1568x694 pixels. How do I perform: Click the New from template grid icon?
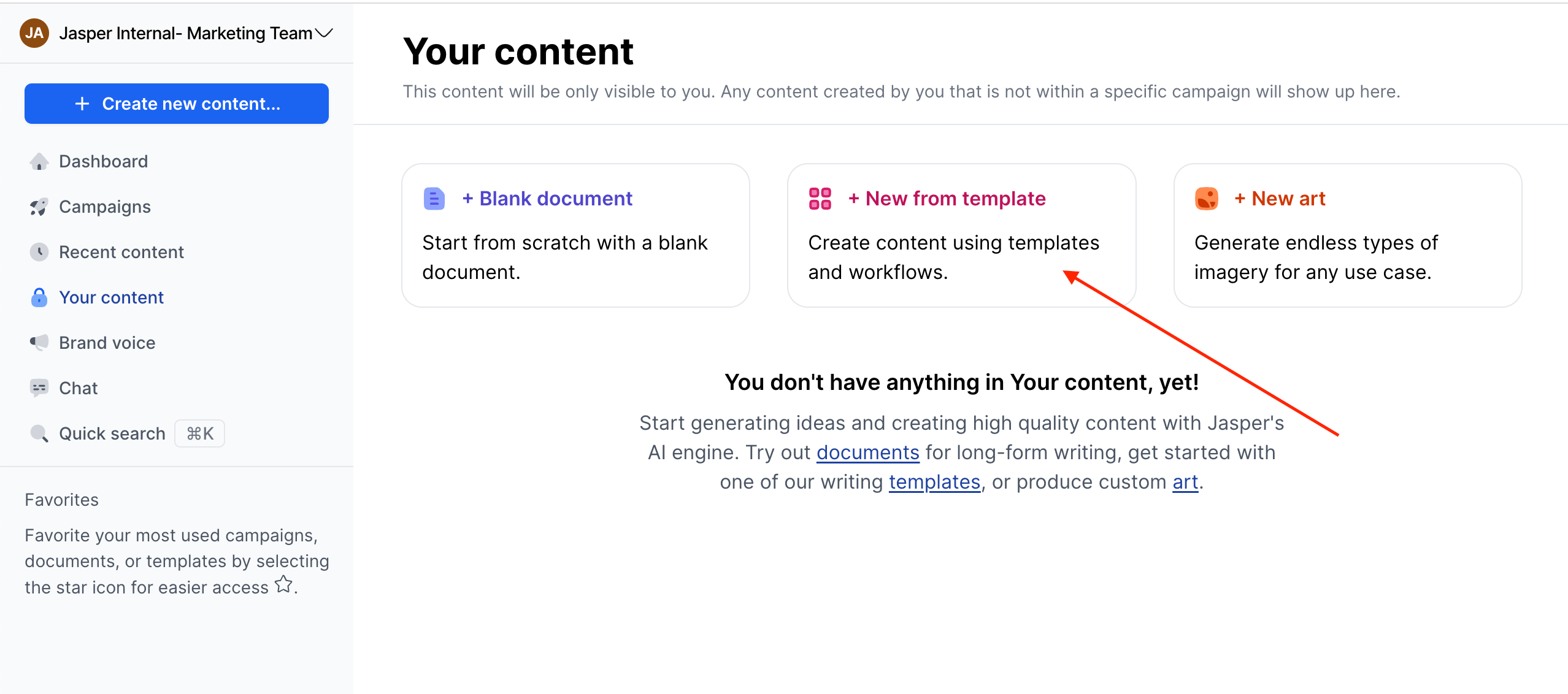tap(820, 199)
